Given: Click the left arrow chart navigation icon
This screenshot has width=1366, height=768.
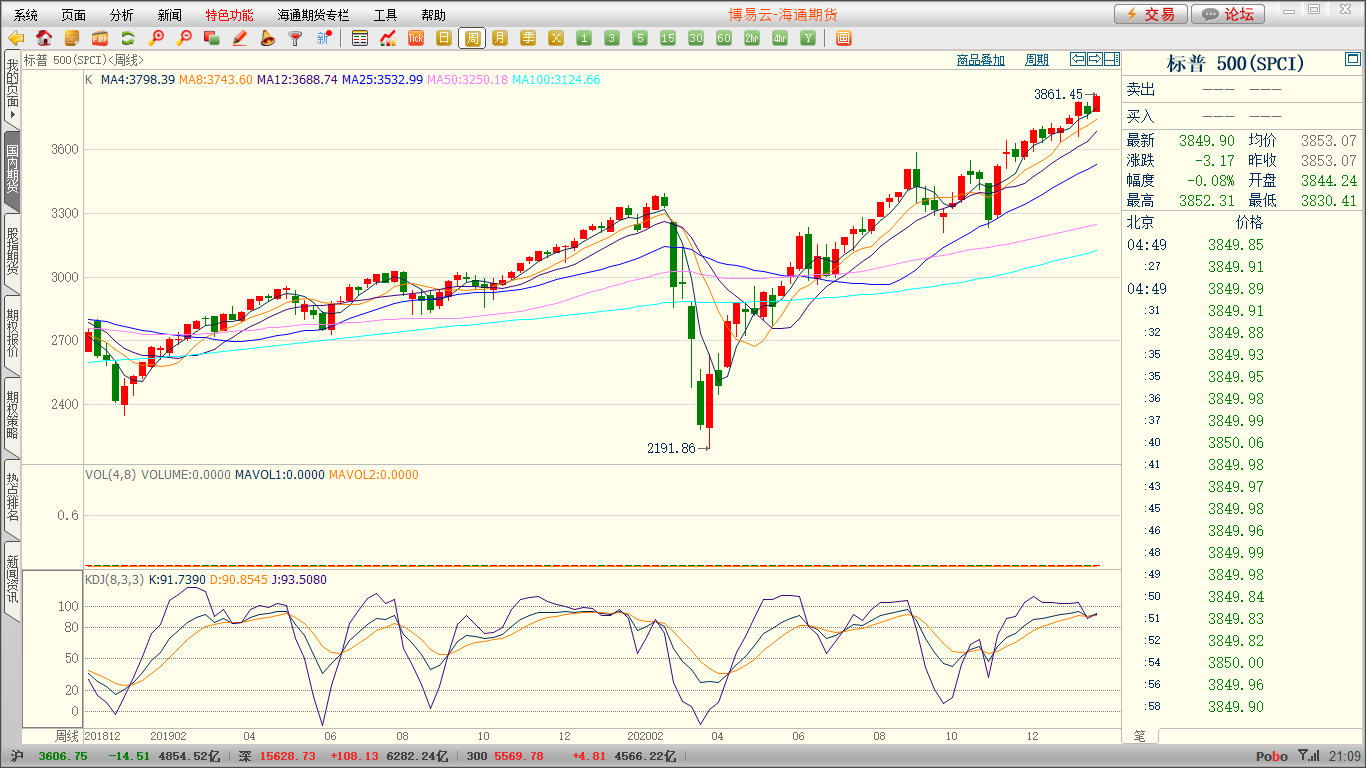Looking at the screenshot, I should click(1078, 59).
